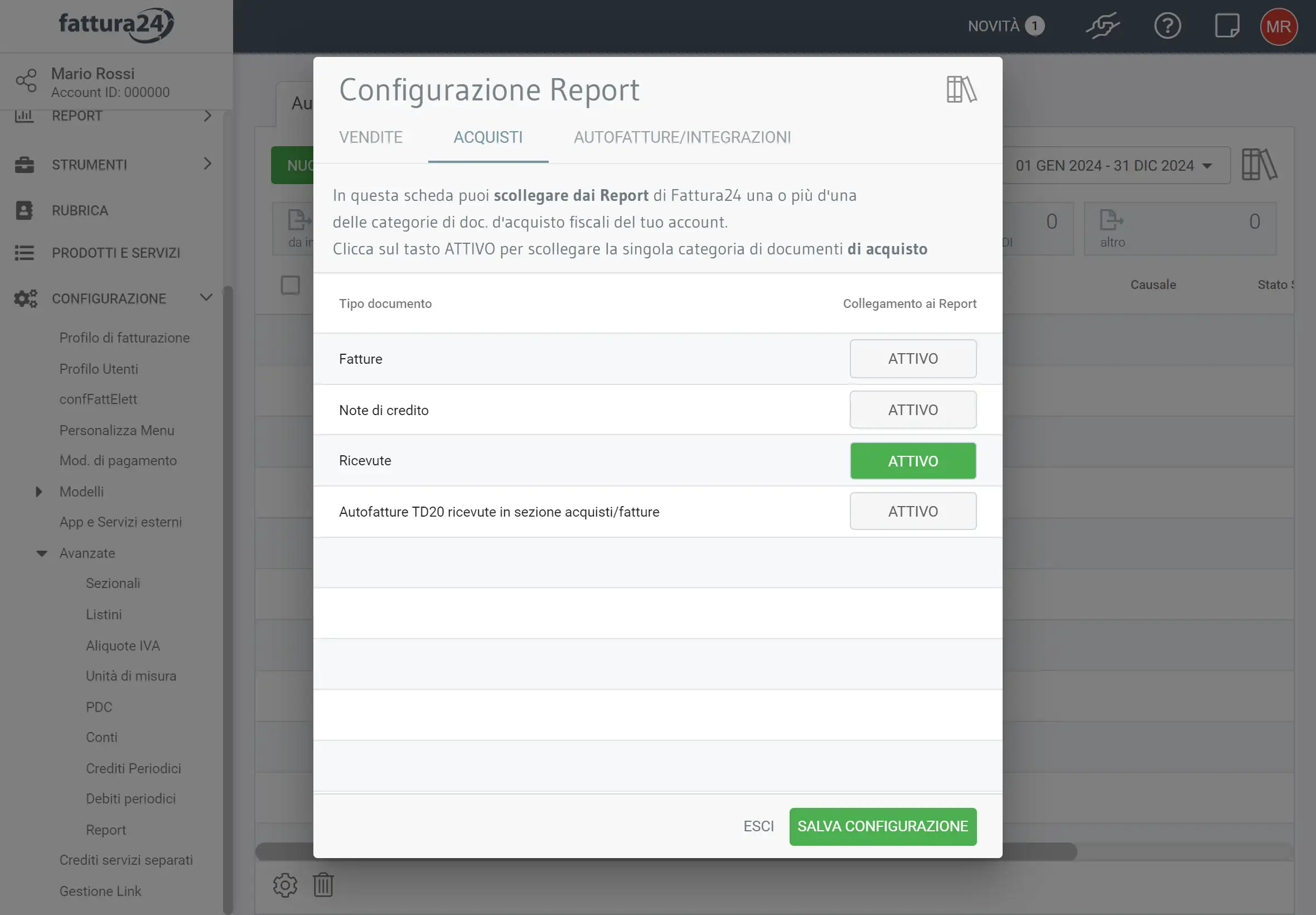Image resolution: width=1316 pixels, height=915 pixels.
Task: Check the select-all checkbox in table header
Action: 291,285
